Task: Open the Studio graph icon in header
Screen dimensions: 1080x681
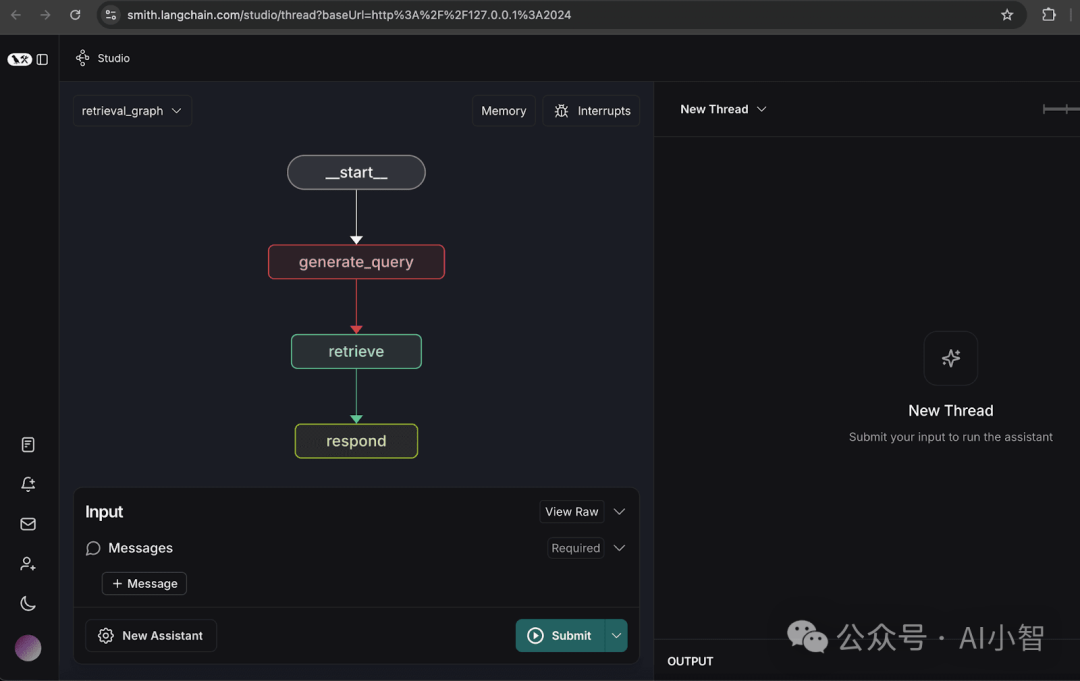Action: tap(82, 57)
